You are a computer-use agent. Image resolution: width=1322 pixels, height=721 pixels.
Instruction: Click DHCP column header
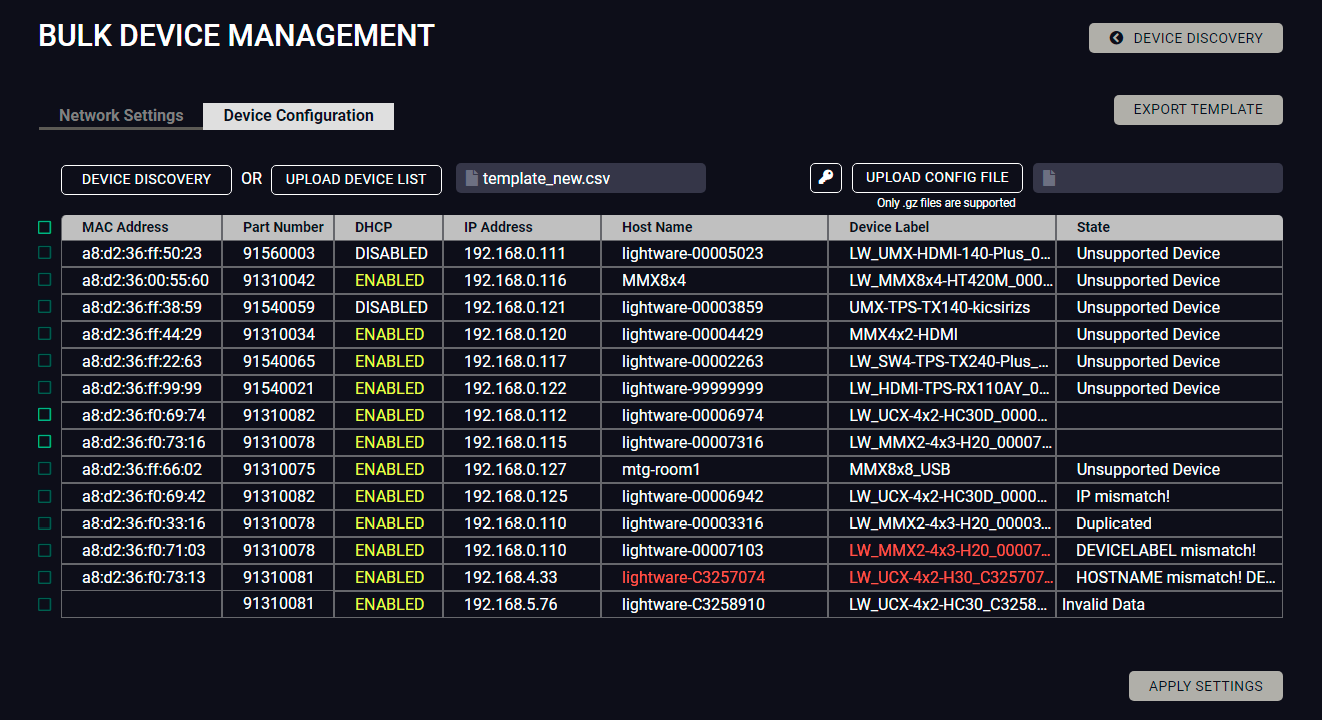click(388, 227)
